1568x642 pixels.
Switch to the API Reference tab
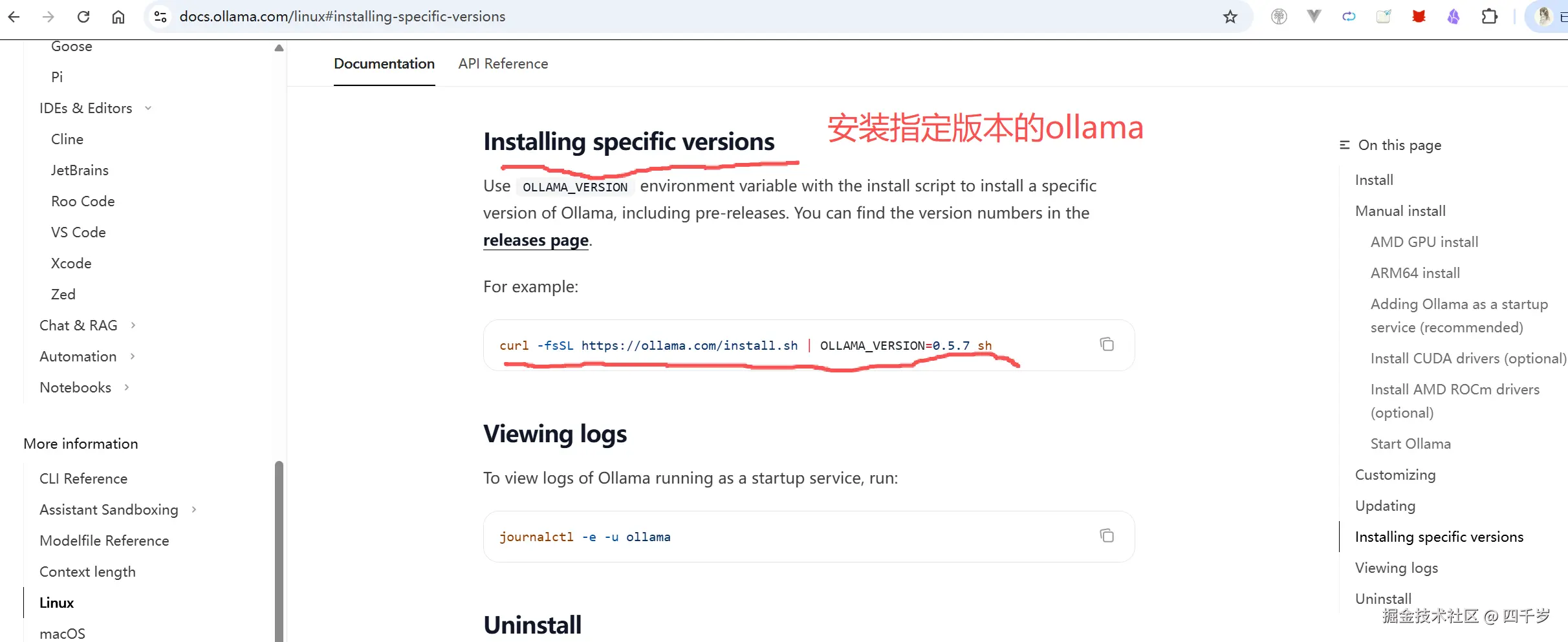coord(503,63)
